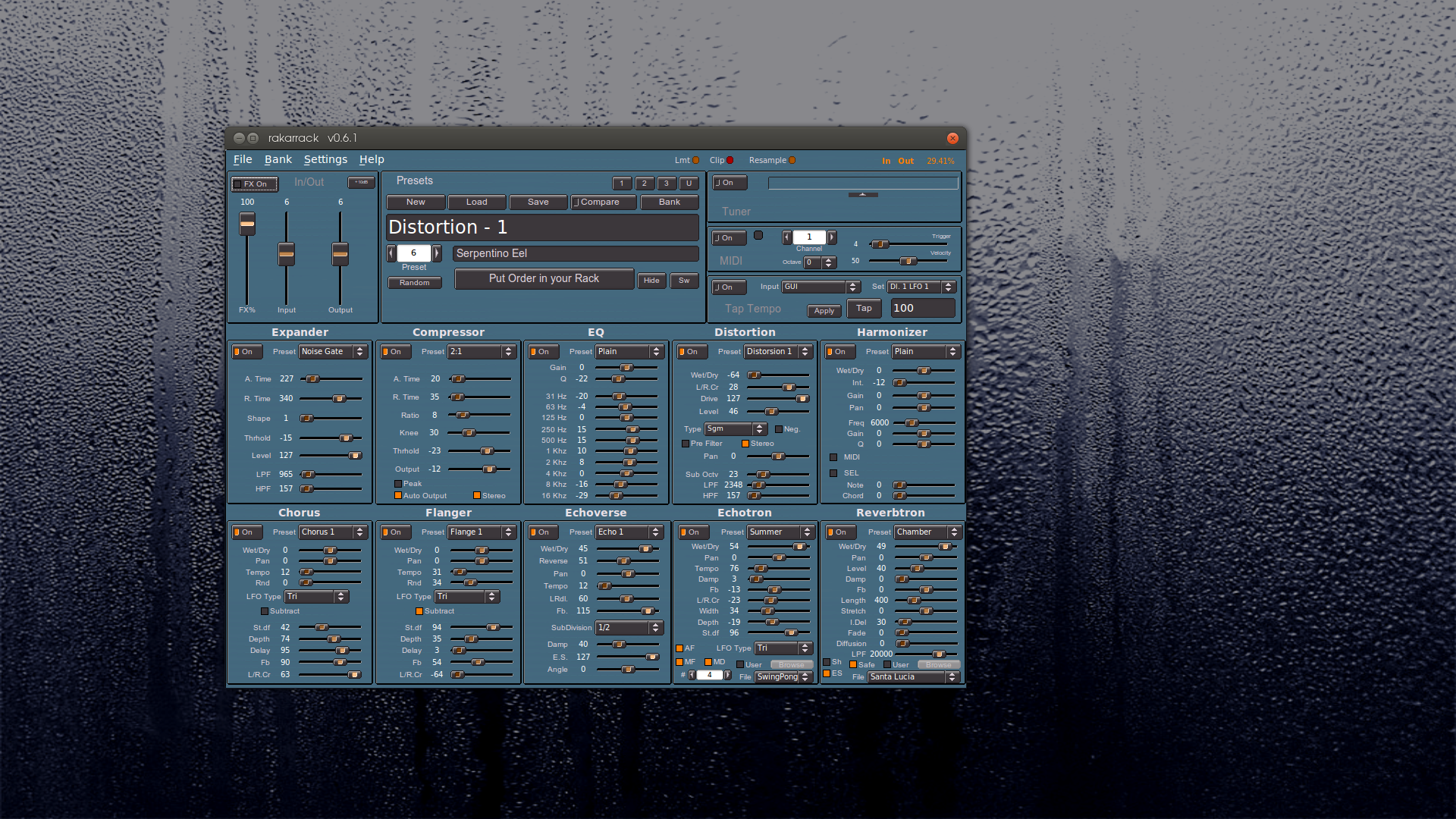Open the Compressor preset dropdown 2:1
The height and width of the screenshot is (819, 1456).
[x=482, y=352]
